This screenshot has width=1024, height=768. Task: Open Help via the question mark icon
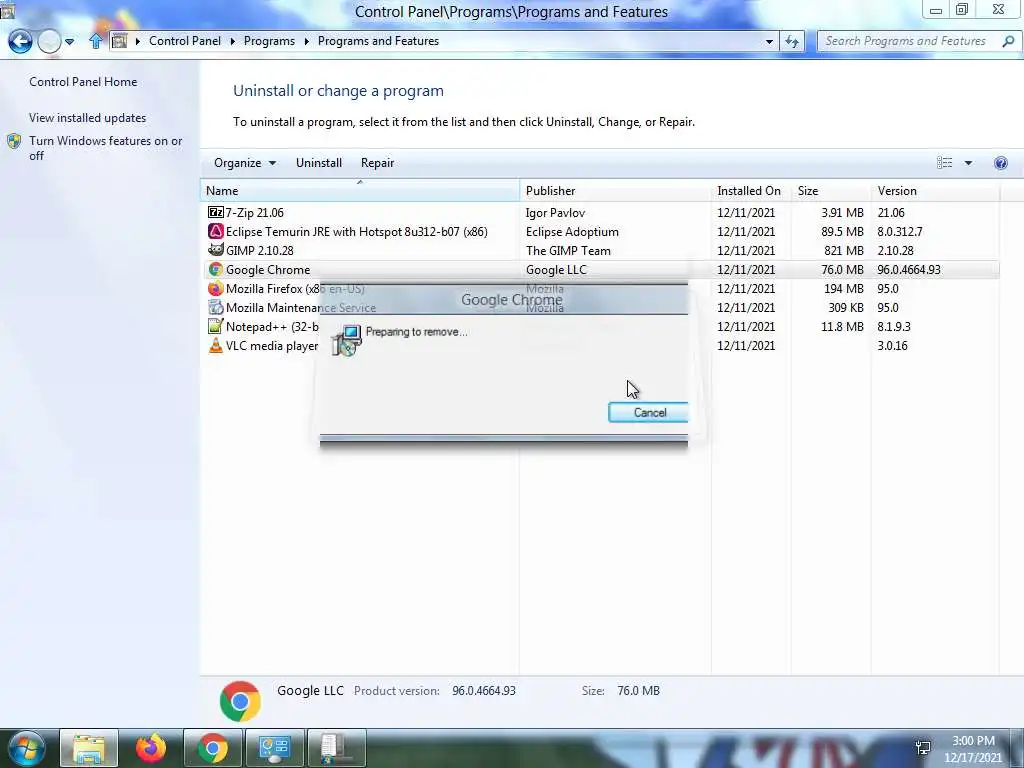(1000, 163)
